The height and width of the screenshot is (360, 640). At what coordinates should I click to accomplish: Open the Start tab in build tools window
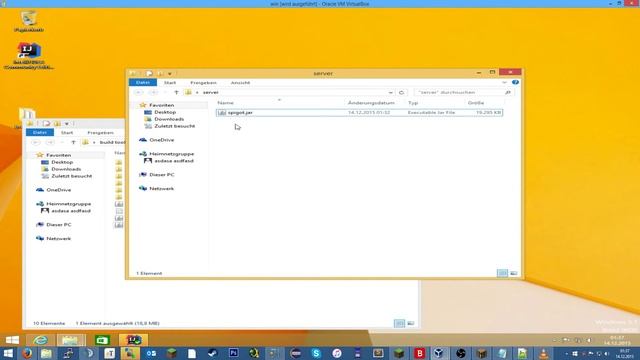coord(67,133)
